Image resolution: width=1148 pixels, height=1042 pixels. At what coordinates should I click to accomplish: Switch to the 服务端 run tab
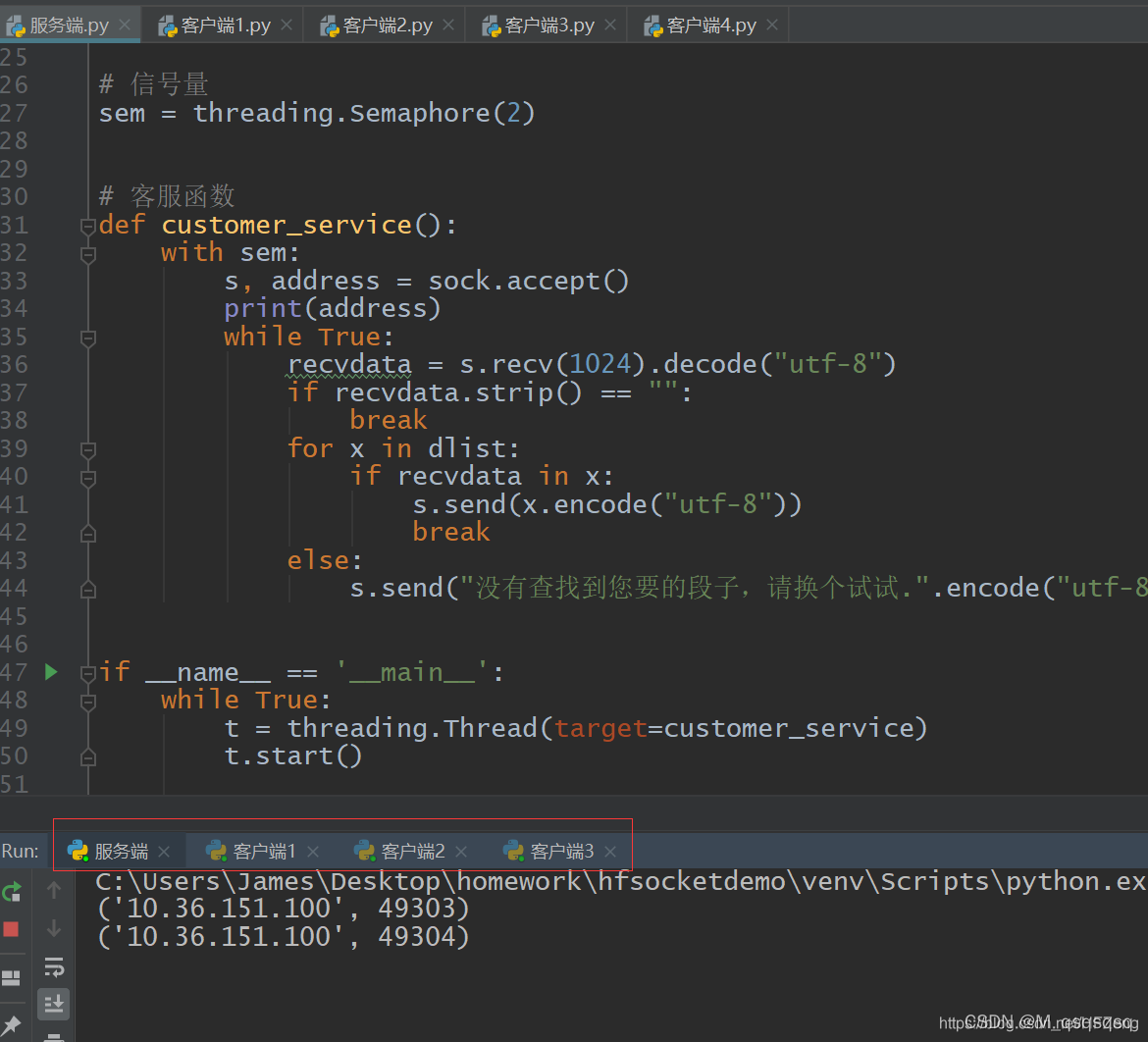click(120, 851)
